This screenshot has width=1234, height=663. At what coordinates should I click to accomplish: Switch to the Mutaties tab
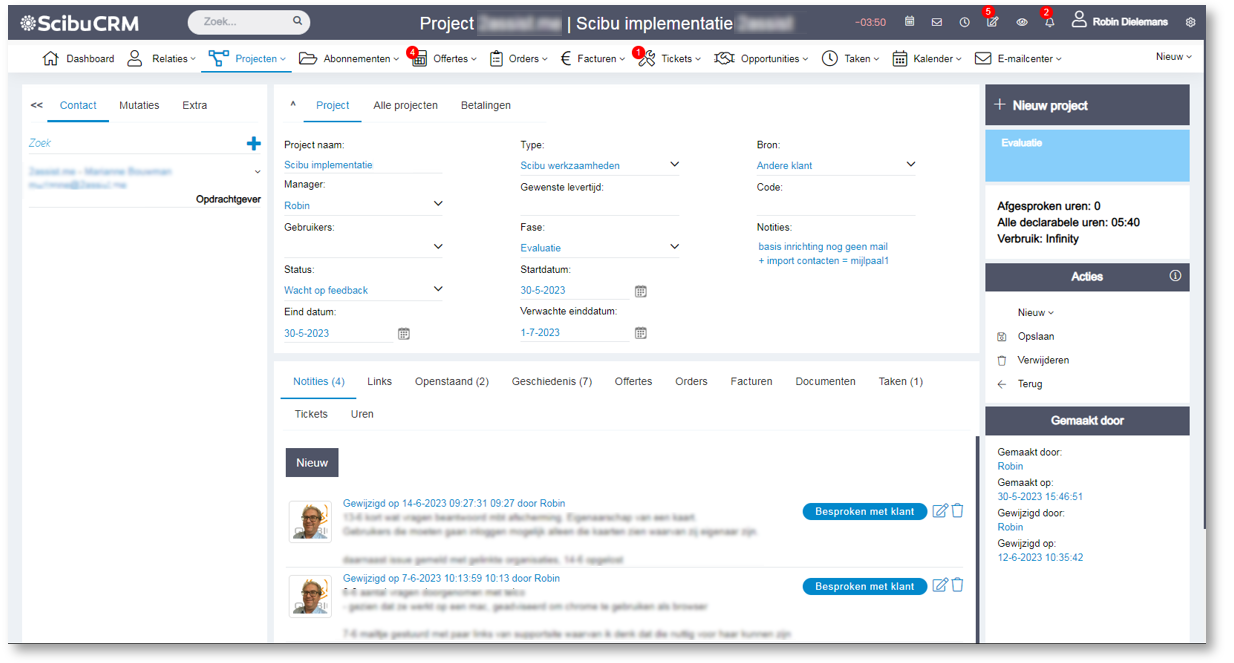pos(139,105)
